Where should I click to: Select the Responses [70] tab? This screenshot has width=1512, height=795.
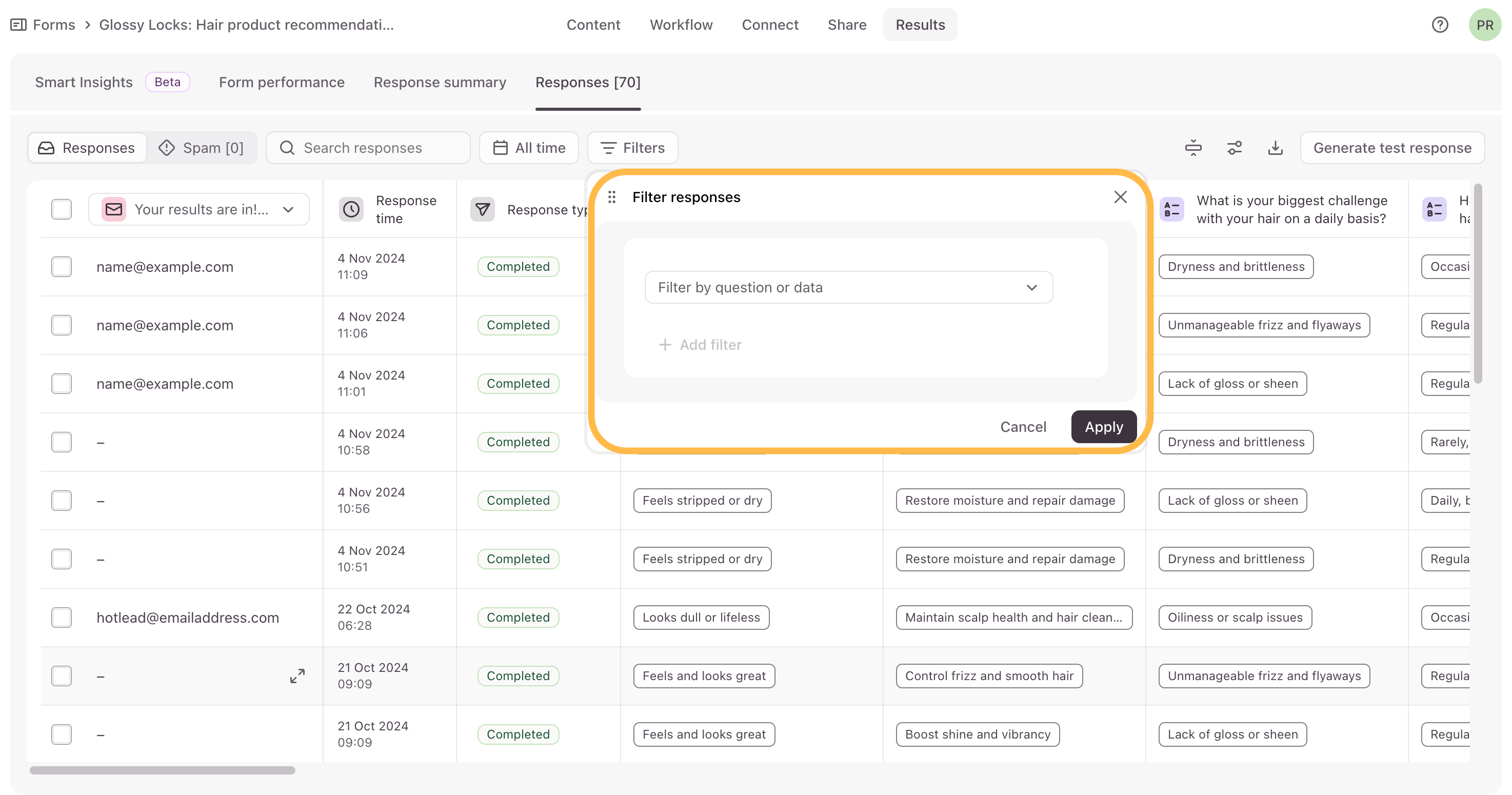point(588,82)
